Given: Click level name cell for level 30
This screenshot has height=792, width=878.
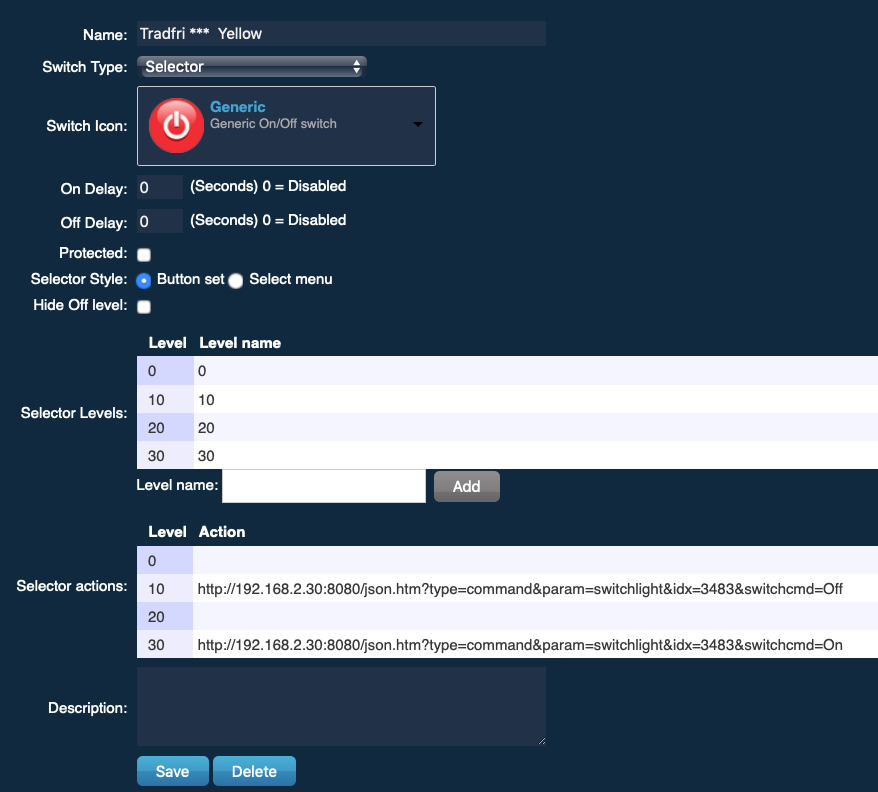Looking at the screenshot, I should tap(535, 455).
